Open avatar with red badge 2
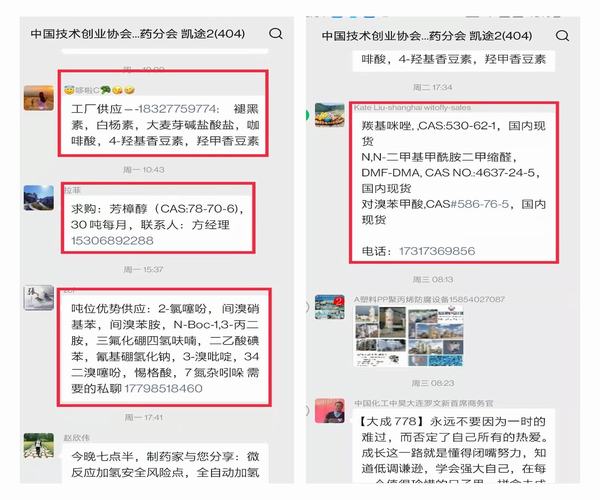The width and height of the screenshot is (600, 500). (329, 307)
